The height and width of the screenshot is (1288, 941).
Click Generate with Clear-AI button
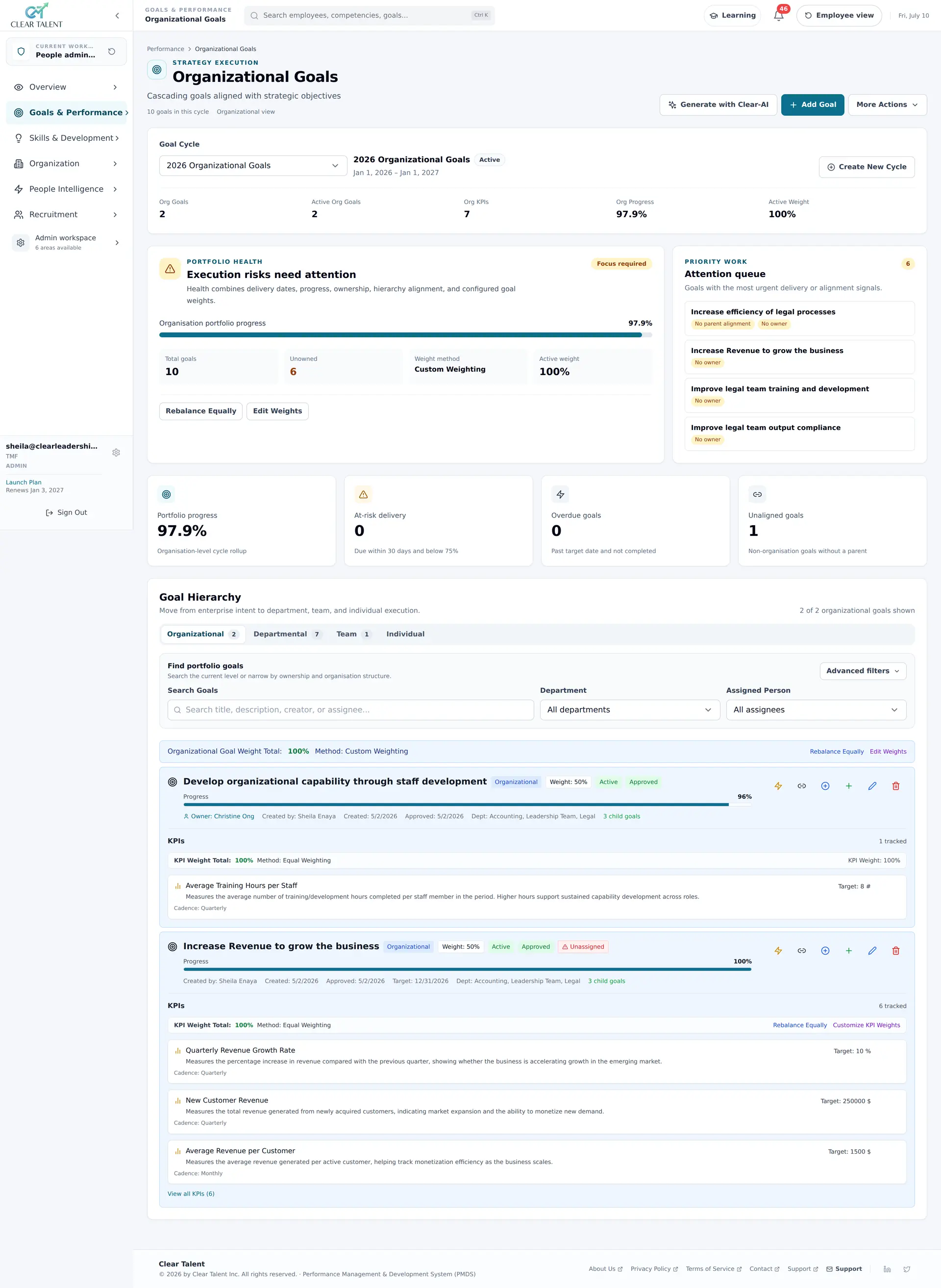point(718,105)
